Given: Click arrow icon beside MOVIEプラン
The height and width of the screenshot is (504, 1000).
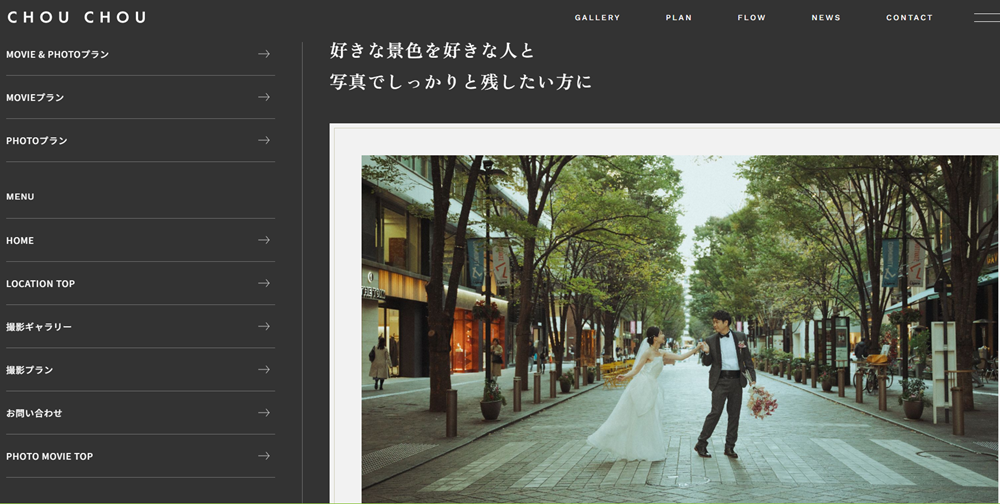Looking at the screenshot, I should [x=264, y=97].
